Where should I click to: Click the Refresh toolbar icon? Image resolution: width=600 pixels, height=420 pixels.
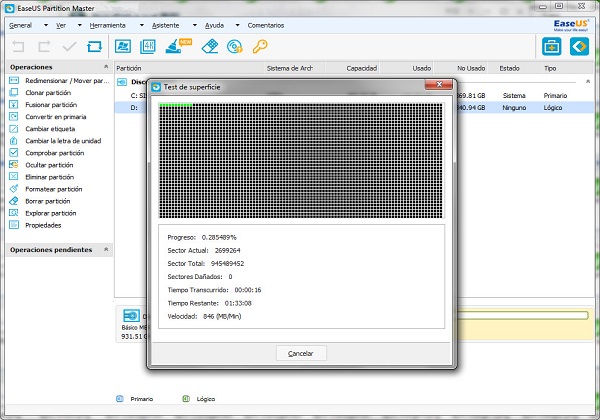[x=94, y=47]
